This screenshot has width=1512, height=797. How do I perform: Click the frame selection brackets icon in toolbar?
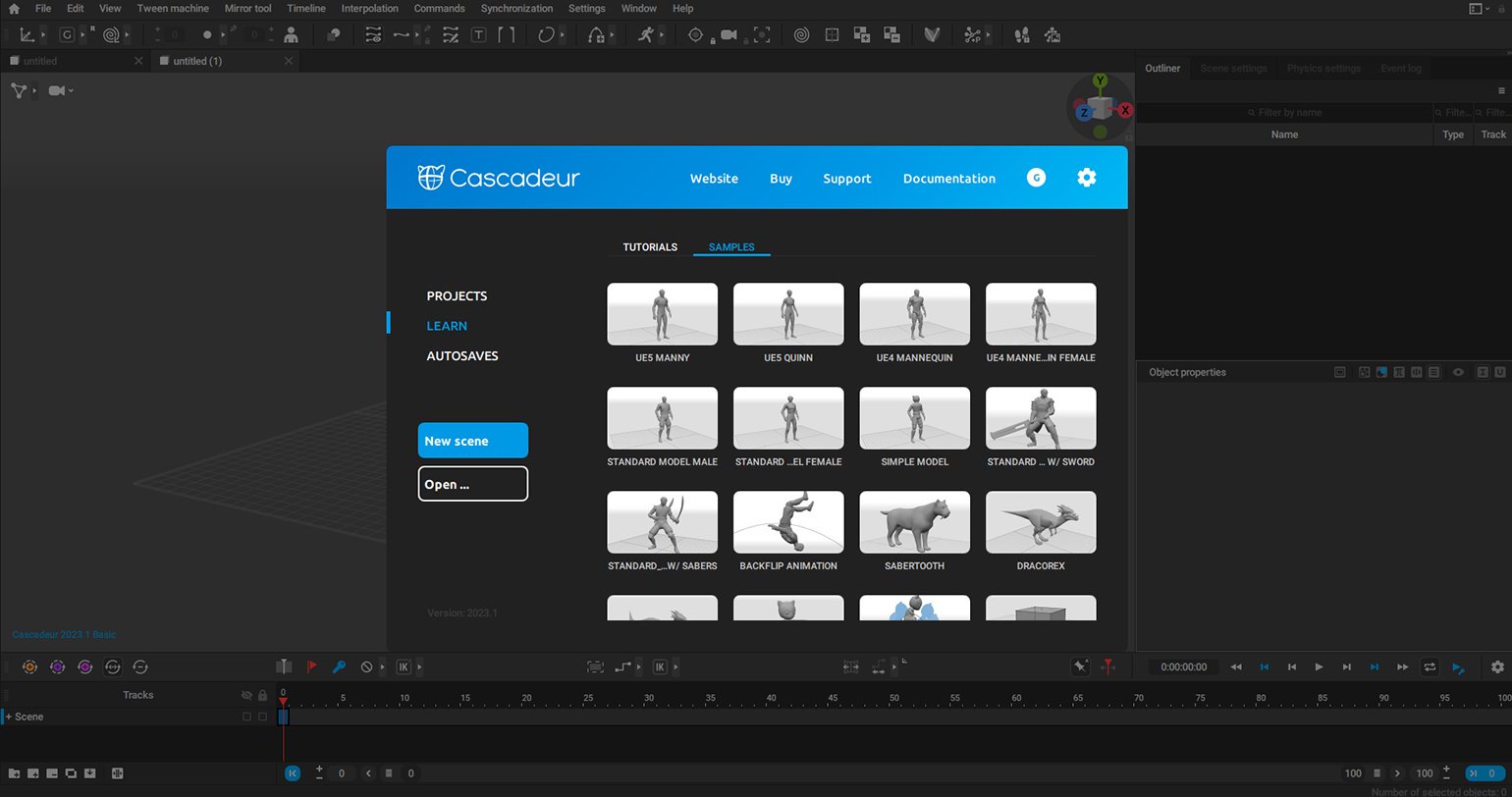[762, 34]
